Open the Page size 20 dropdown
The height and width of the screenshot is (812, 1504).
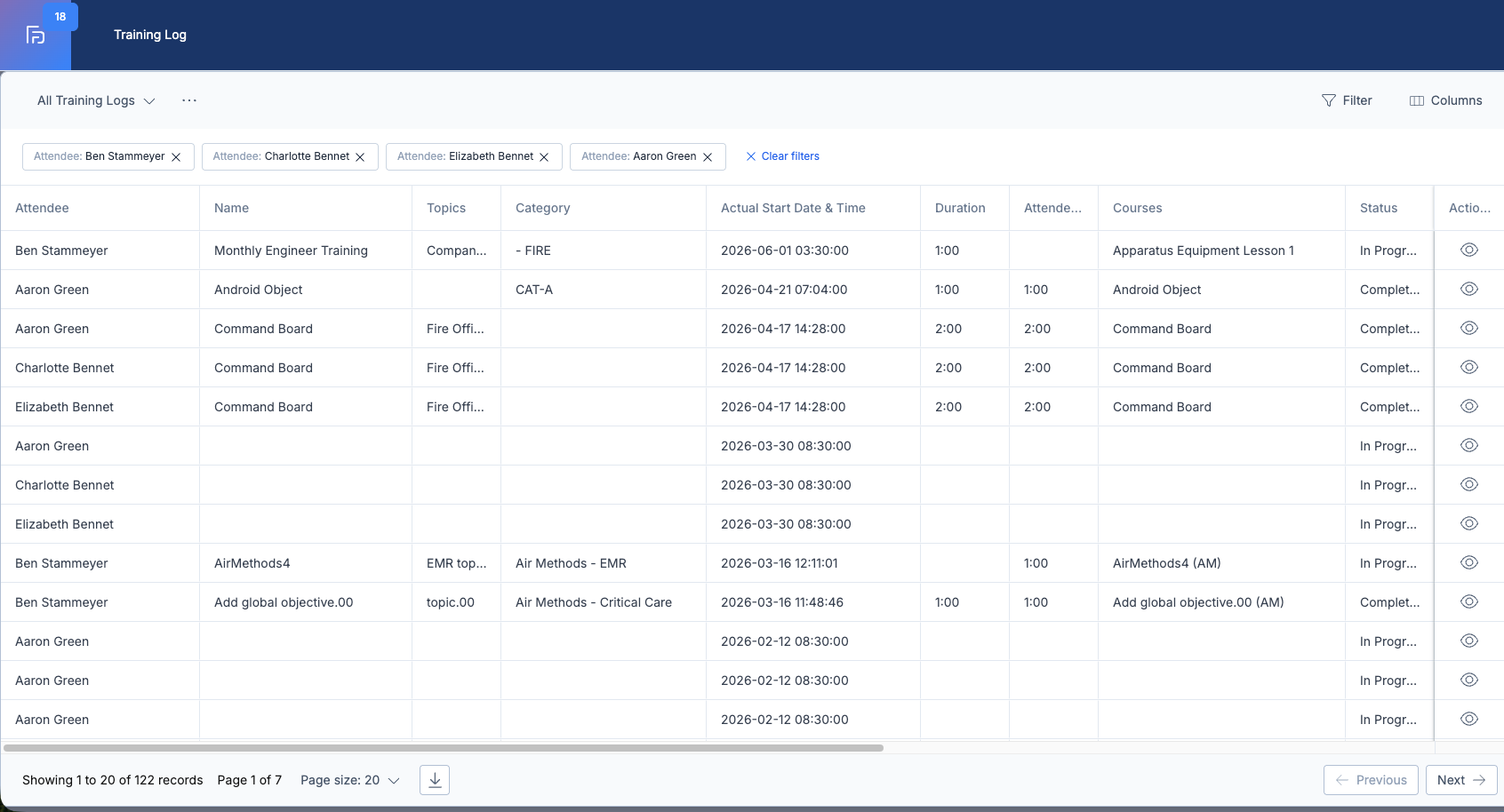coord(350,780)
